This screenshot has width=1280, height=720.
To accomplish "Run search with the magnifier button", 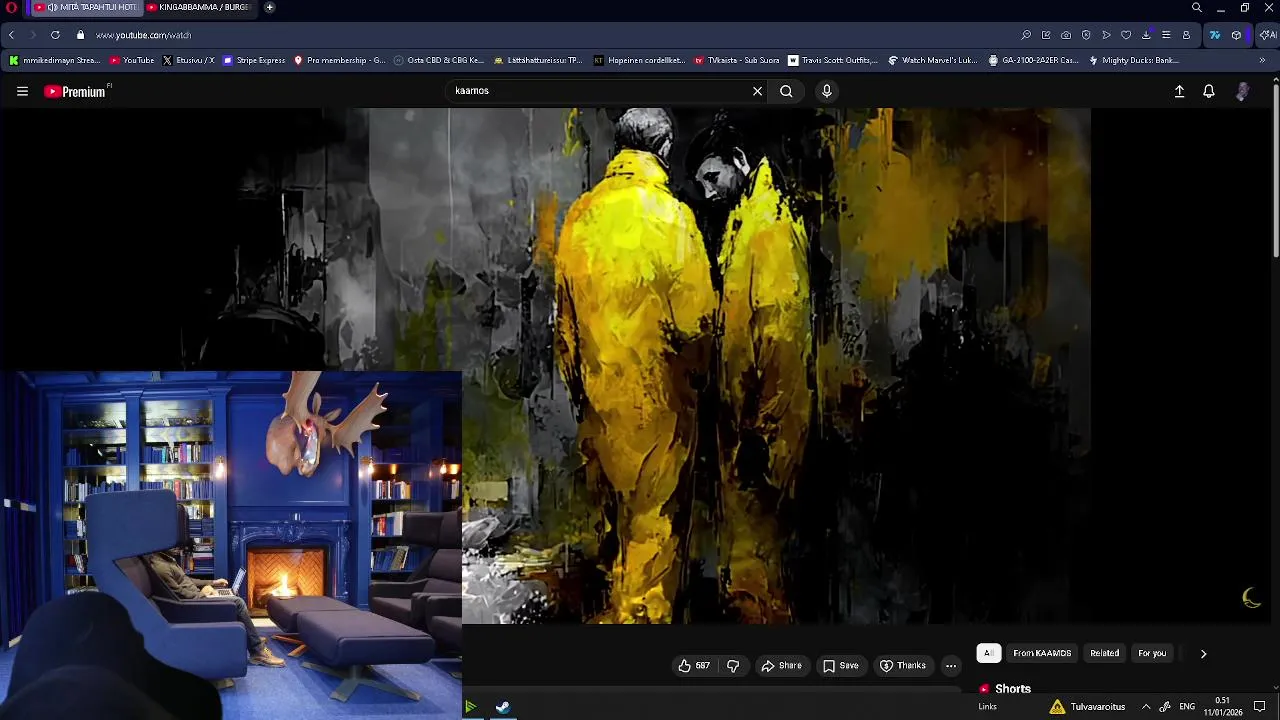I will (786, 91).
